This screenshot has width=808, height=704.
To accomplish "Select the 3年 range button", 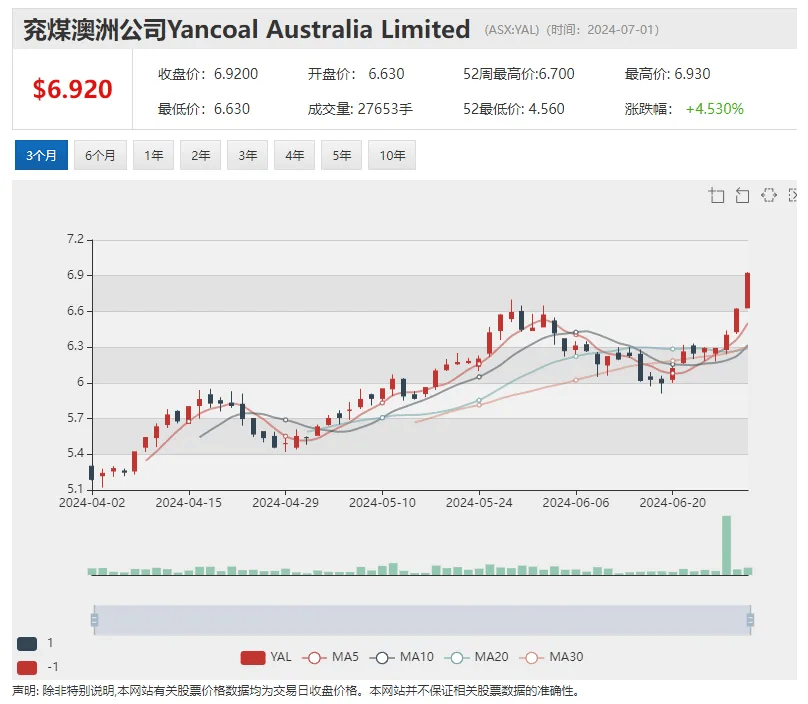I will (x=247, y=155).
